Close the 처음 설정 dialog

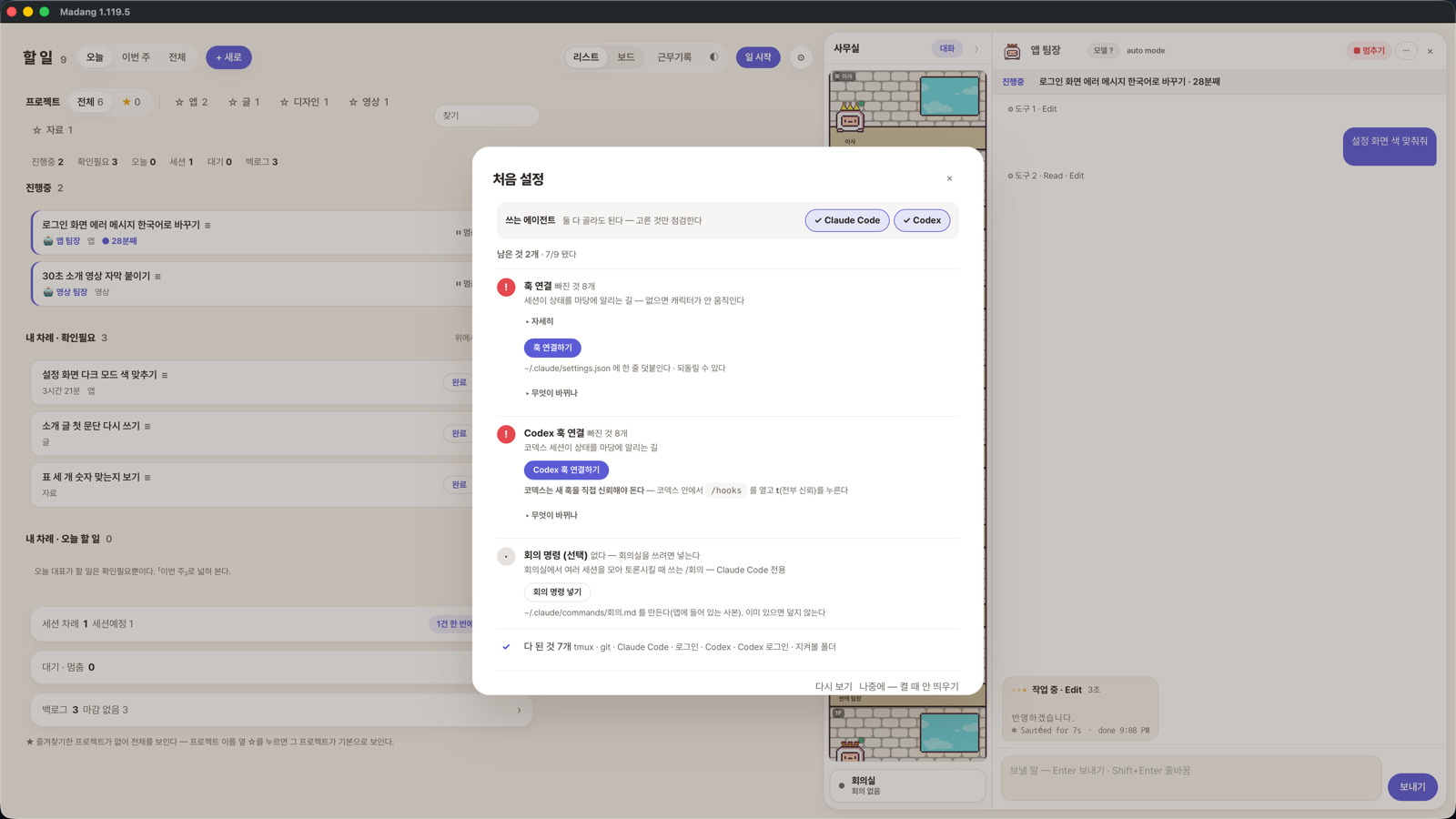click(949, 178)
